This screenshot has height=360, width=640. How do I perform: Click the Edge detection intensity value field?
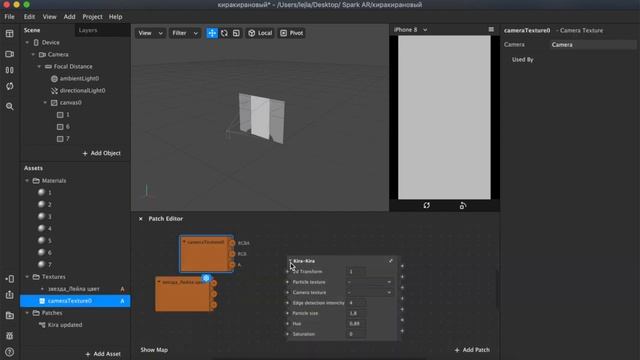[357, 303]
